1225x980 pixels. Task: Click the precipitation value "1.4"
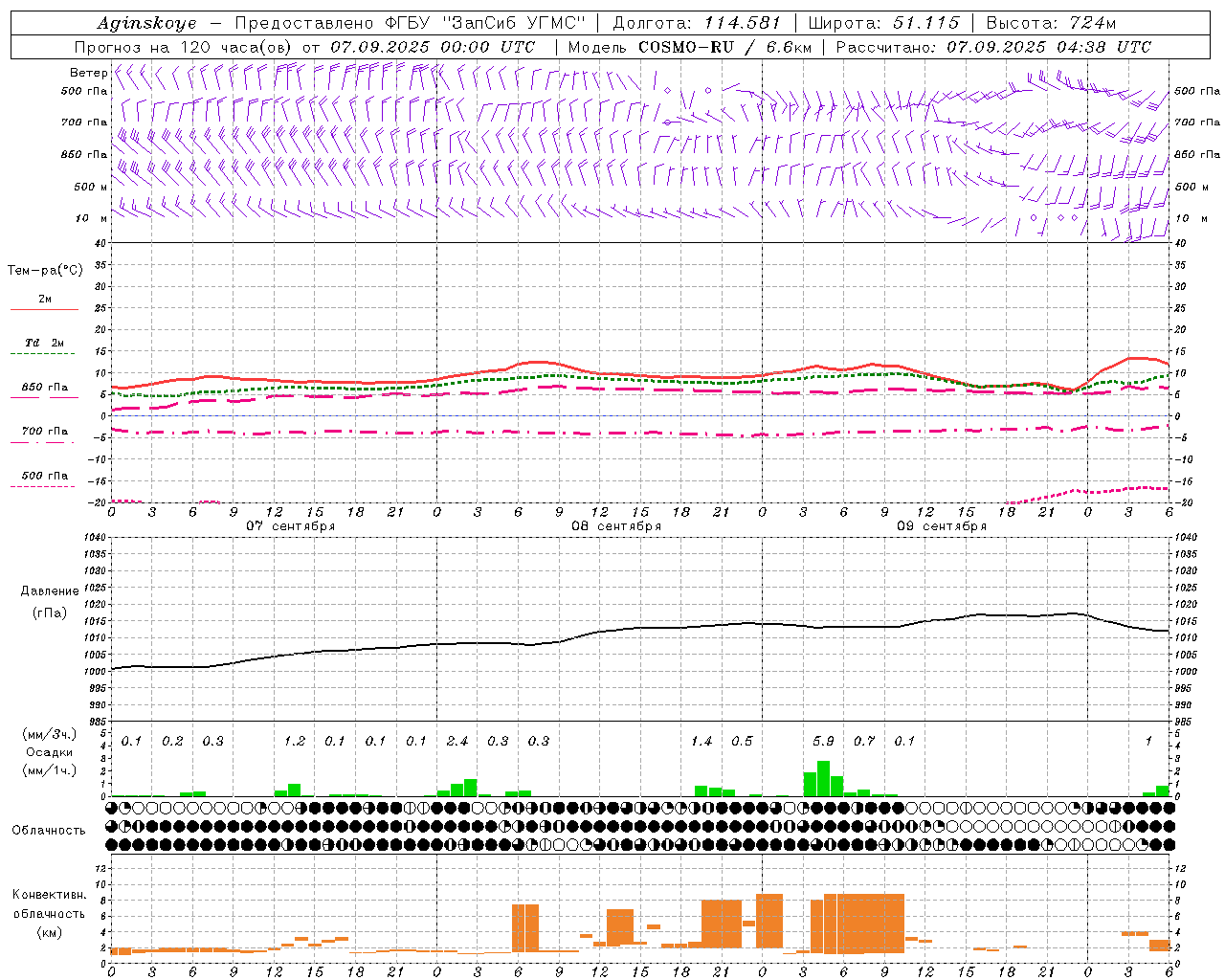[x=702, y=741]
